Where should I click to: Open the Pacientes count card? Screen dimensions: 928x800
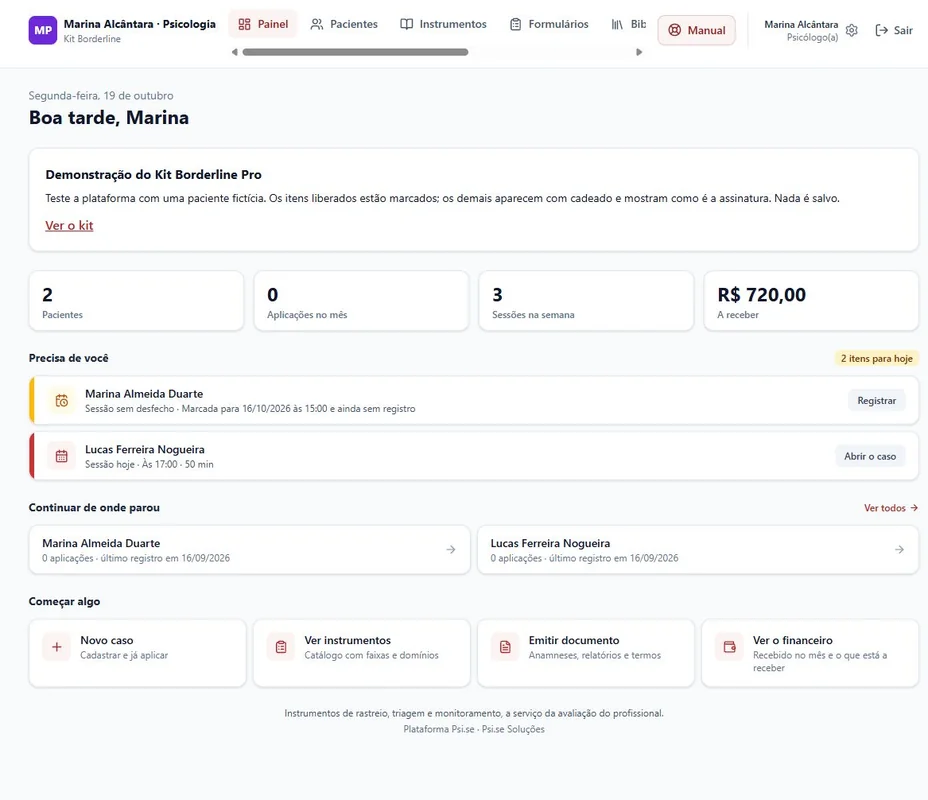pyautogui.click(x=136, y=301)
